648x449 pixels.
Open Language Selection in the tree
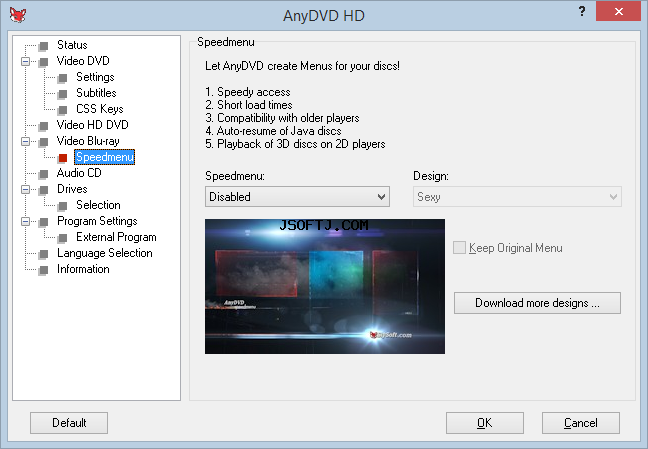tap(105, 253)
